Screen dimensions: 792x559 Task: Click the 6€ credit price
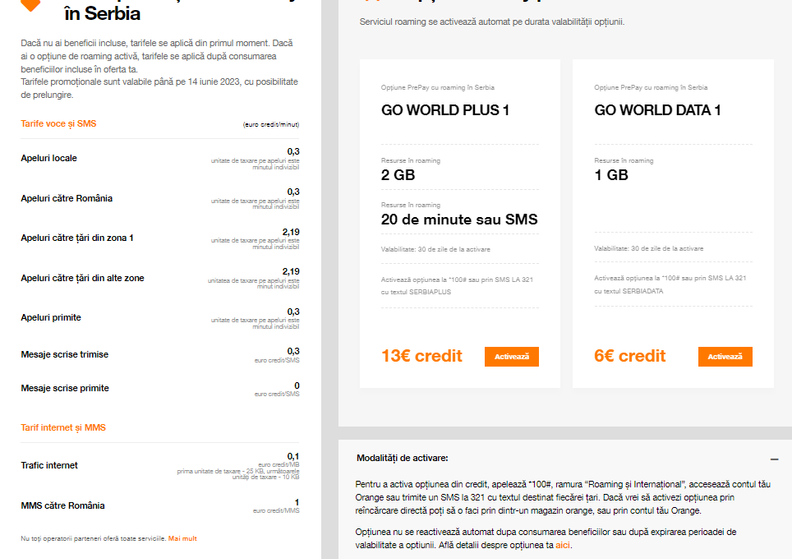tap(630, 356)
